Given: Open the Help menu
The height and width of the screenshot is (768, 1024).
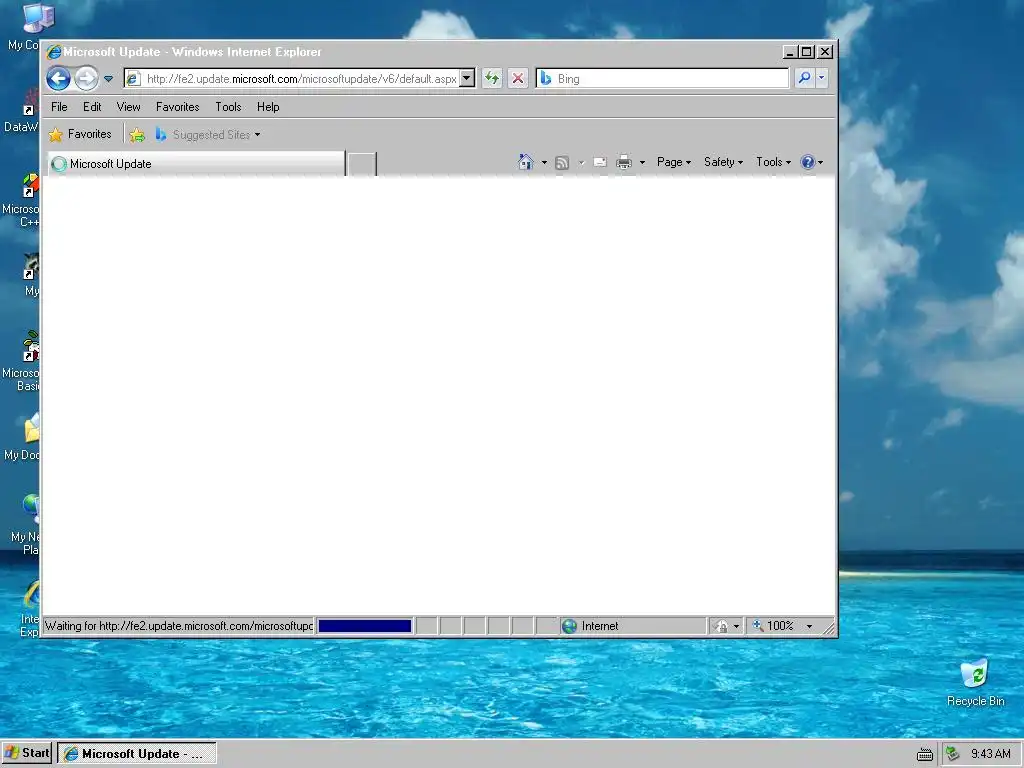Looking at the screenshot, I should pos(268,106).
